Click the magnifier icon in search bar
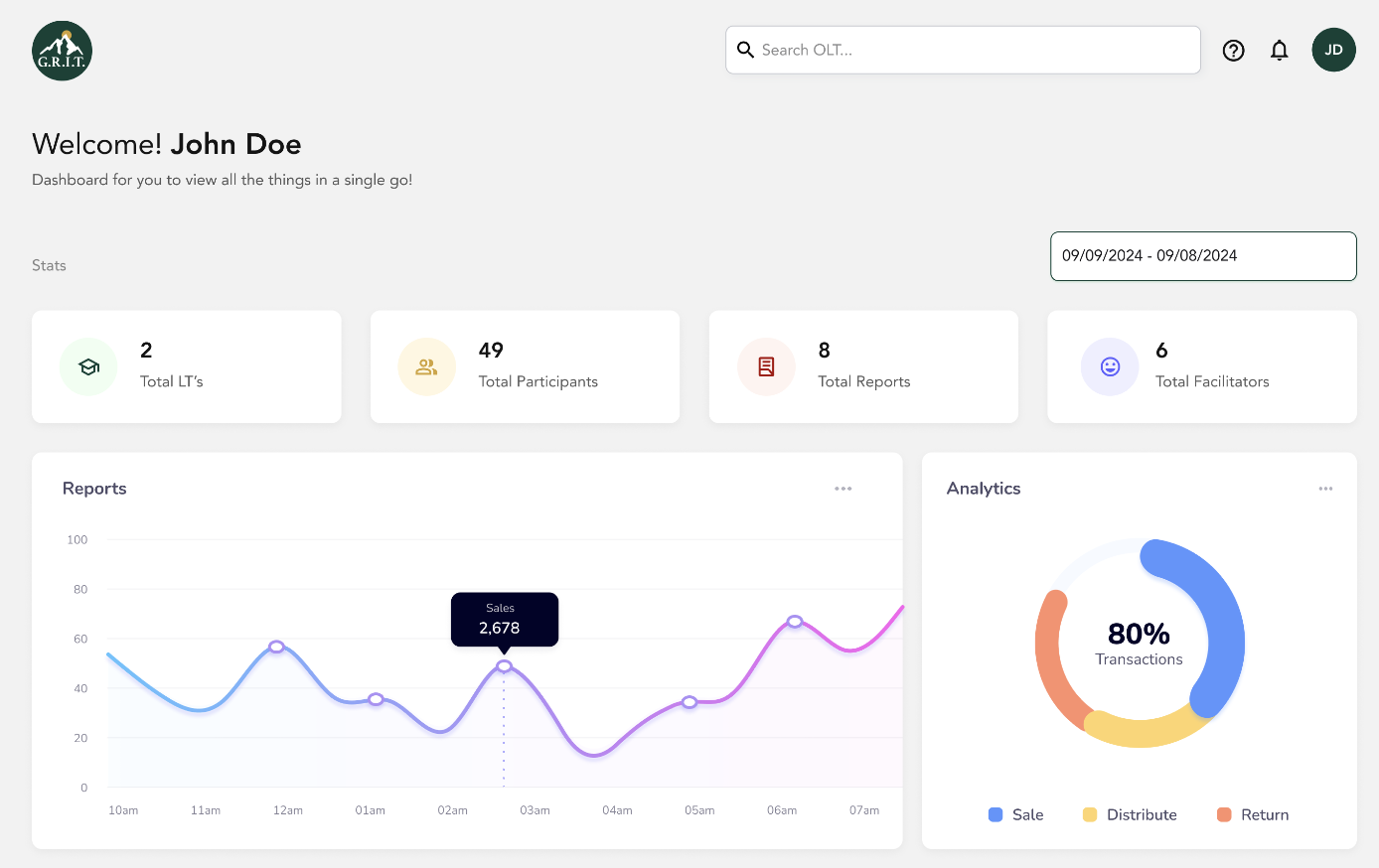 point(745,50)
